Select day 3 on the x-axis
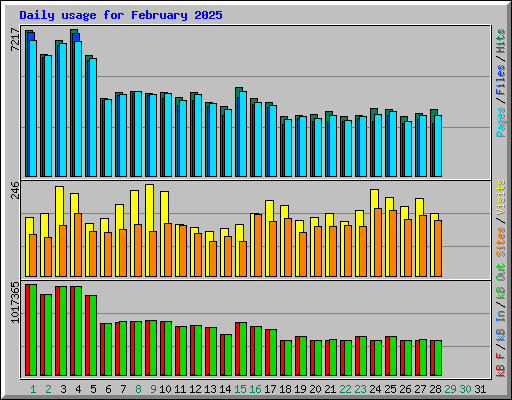 pyautogui.click(x=63, y=389)
